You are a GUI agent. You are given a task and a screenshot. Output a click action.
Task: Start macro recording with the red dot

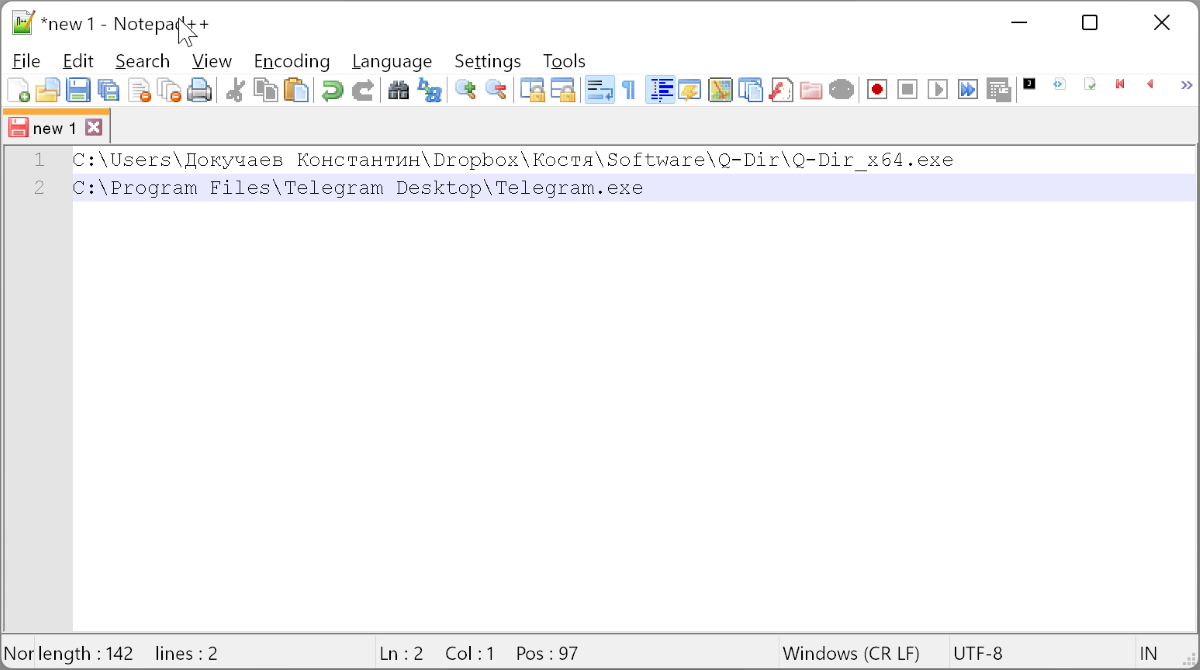[x=877, y=90]
